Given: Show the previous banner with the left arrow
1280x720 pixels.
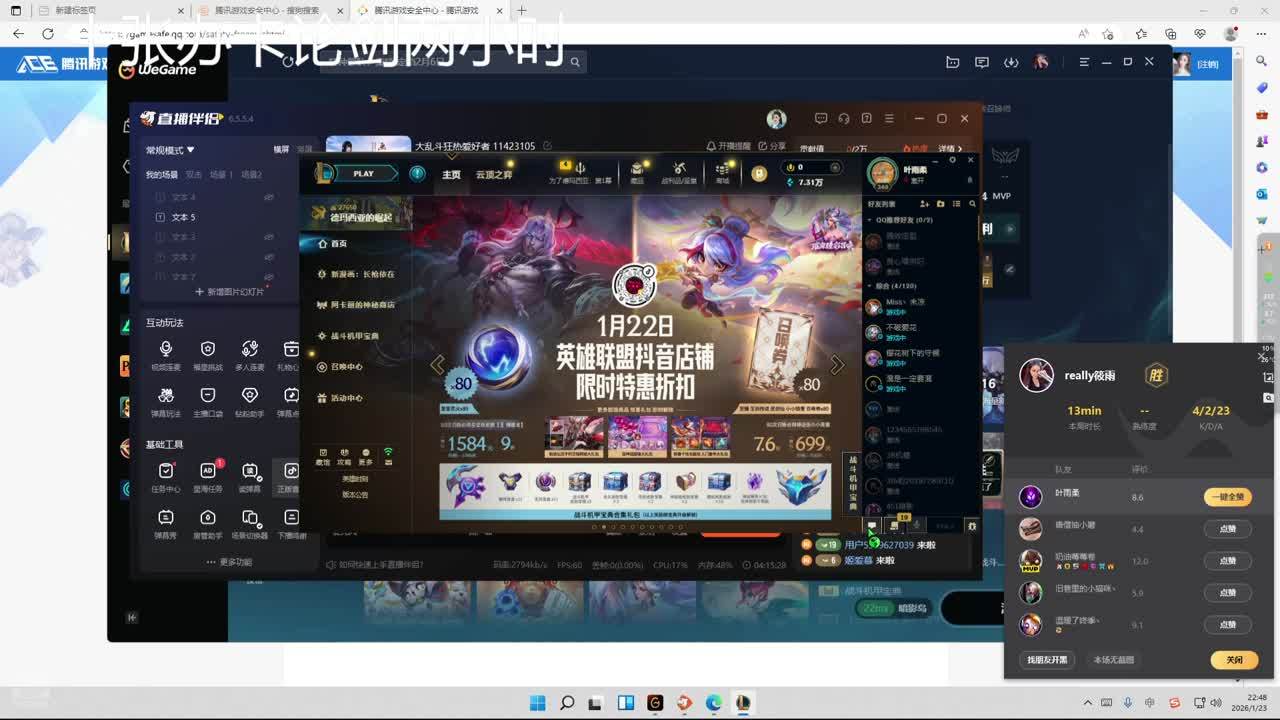Looking at the screenshot, I should pos(437,365).
